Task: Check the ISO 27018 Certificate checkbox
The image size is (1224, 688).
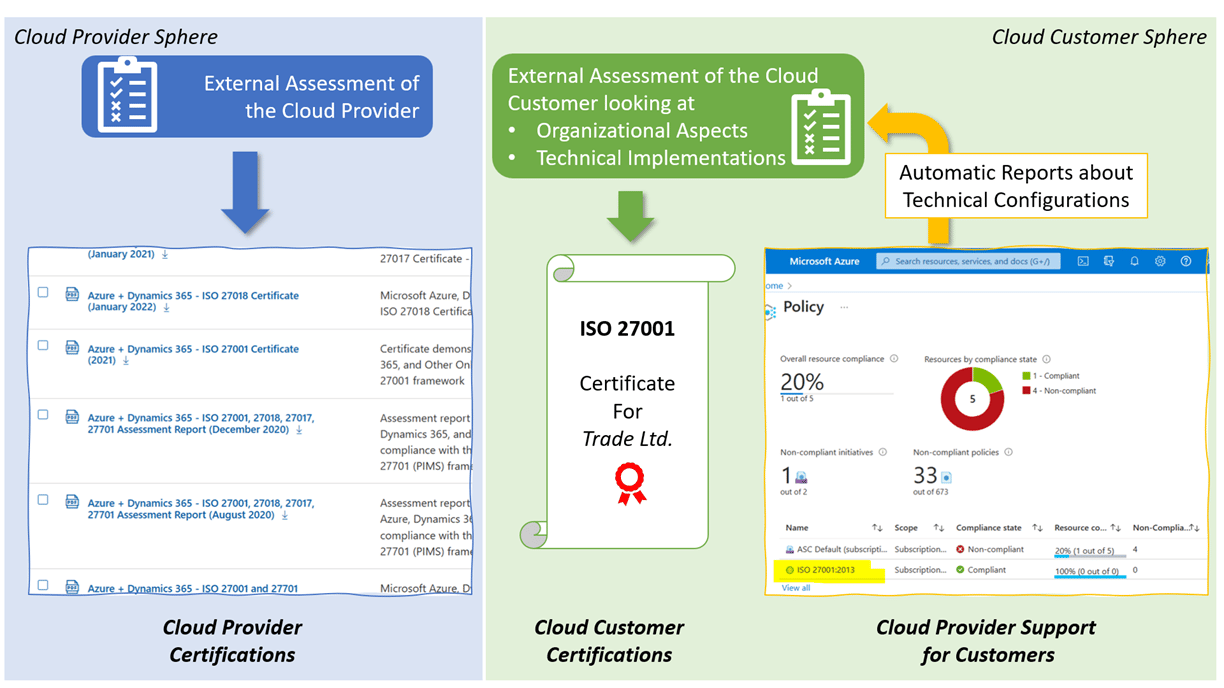Action: 43,293
